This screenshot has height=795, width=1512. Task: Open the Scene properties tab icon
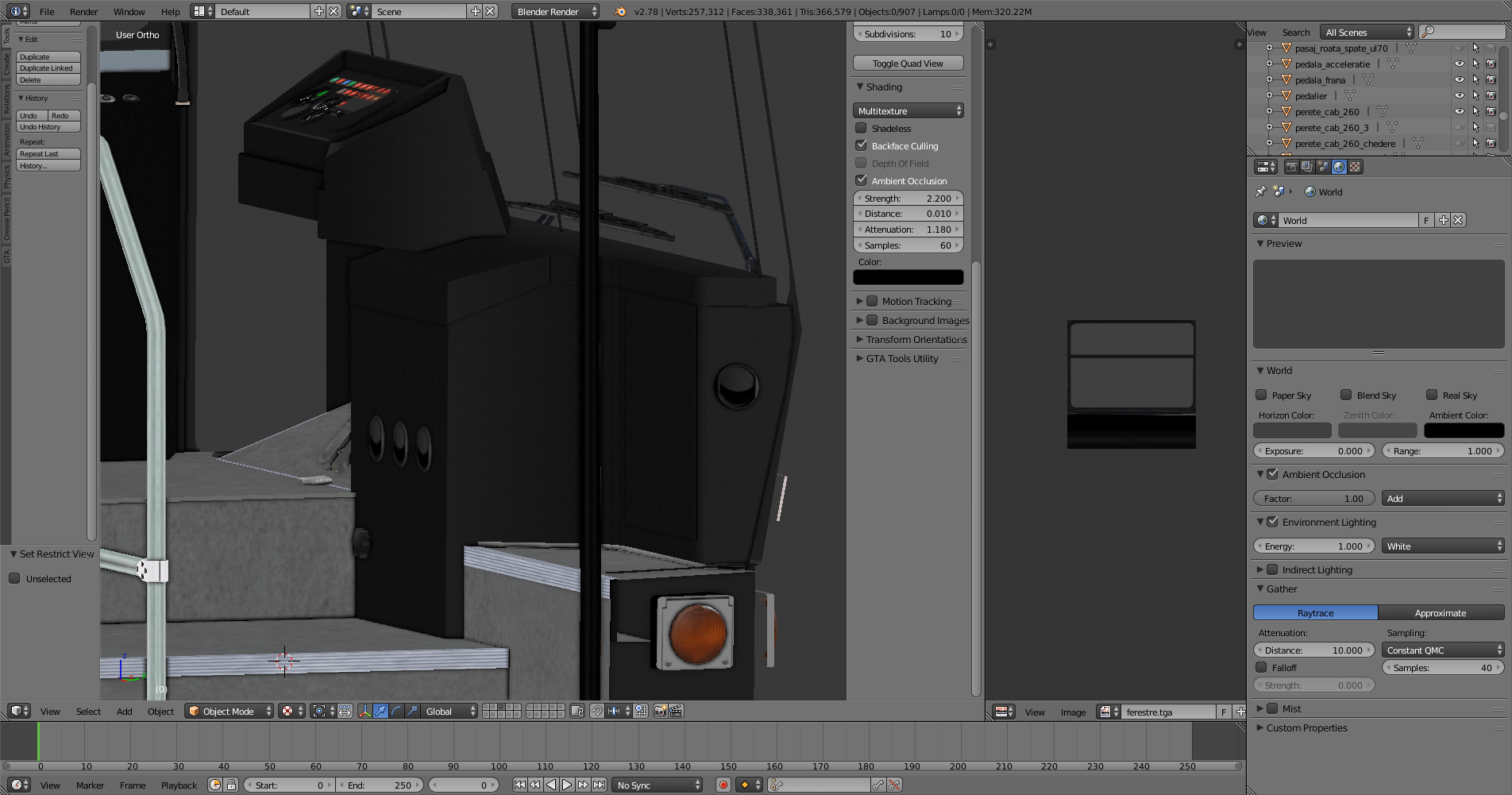coord(1323,167)
